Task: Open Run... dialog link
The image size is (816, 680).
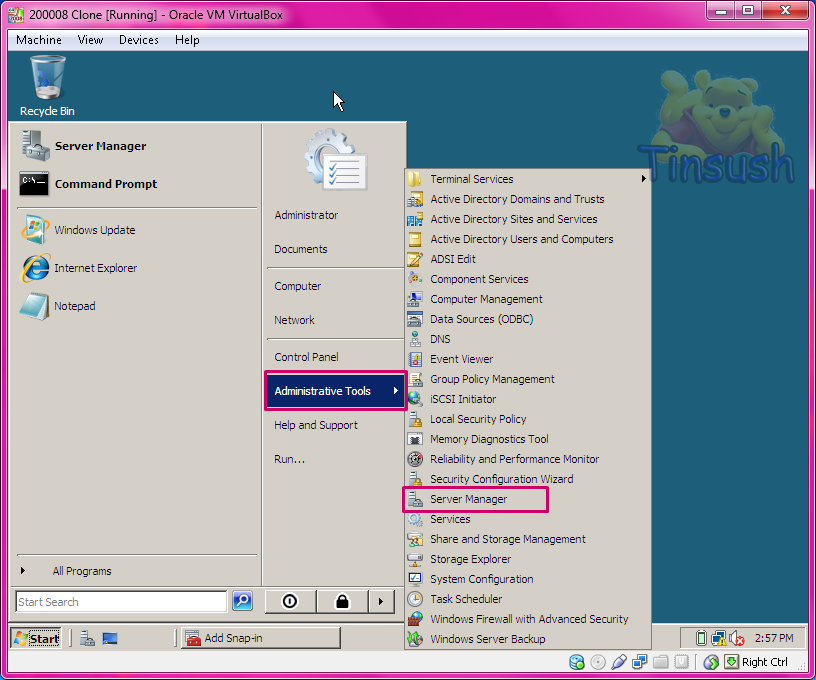Action: [289, 459]
